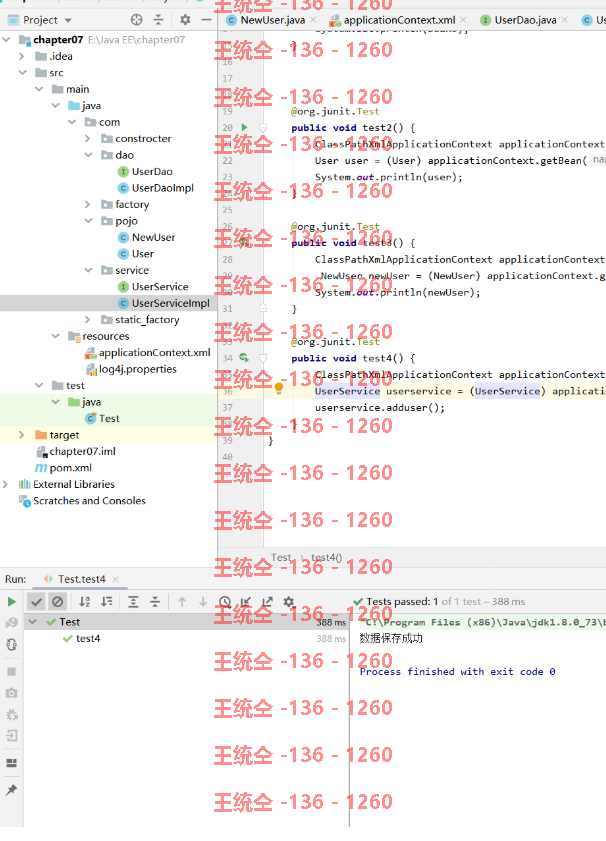
Task: Go to previous failed test arrow
Action: pos(182,602)
